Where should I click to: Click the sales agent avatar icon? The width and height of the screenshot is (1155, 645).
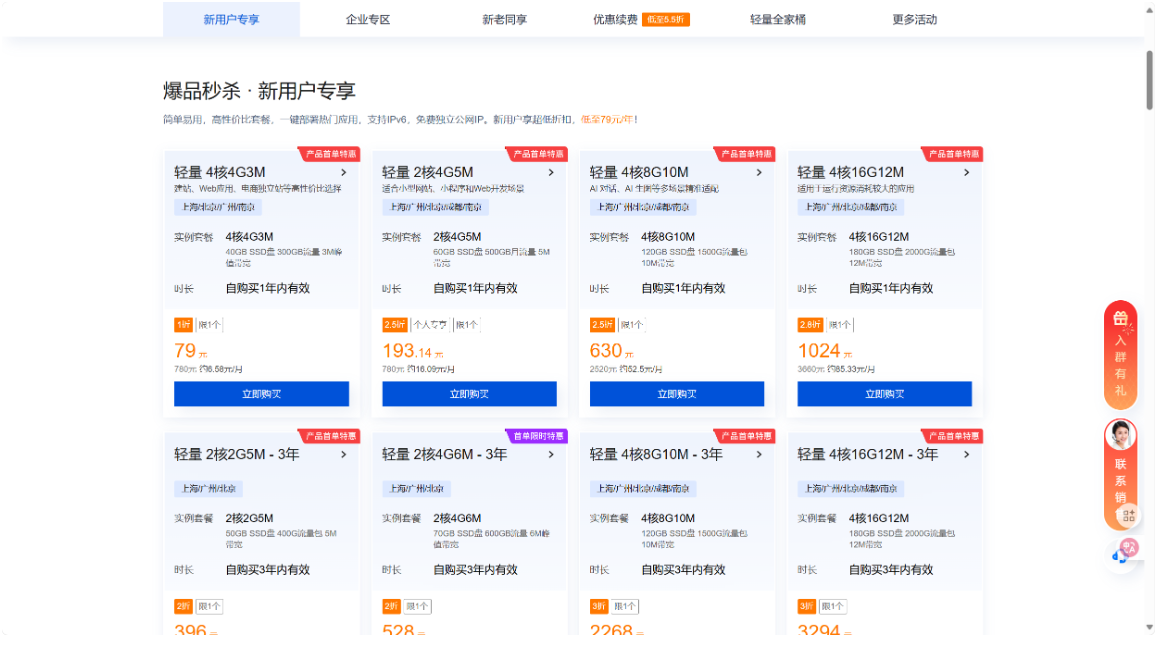[1120, 436]
